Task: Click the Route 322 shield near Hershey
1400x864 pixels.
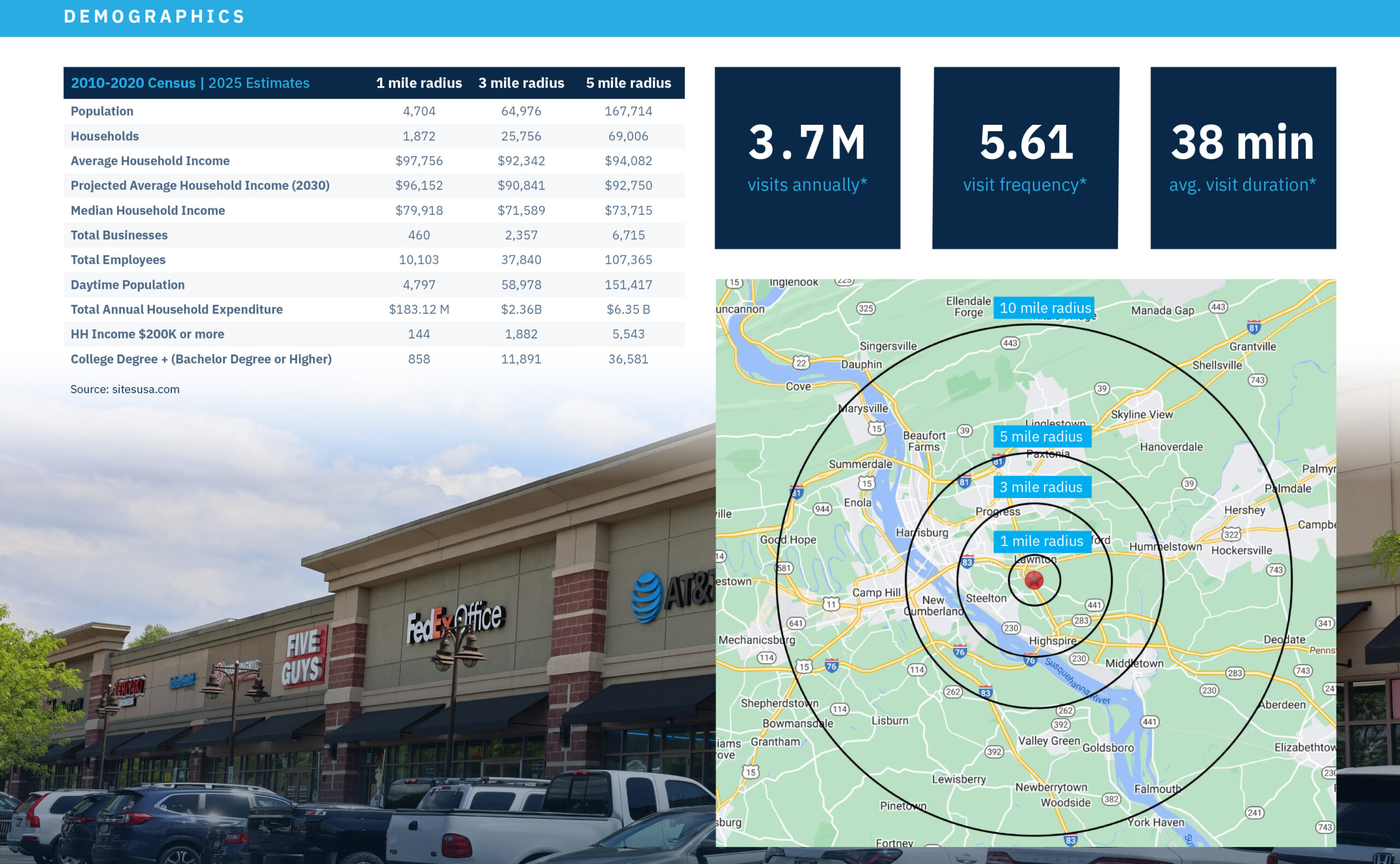Action: (1231, 535)
